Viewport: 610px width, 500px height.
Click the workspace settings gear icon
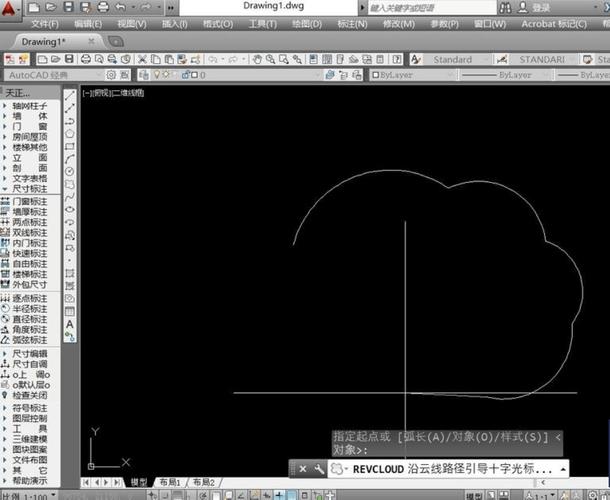(x=111, y=75)
